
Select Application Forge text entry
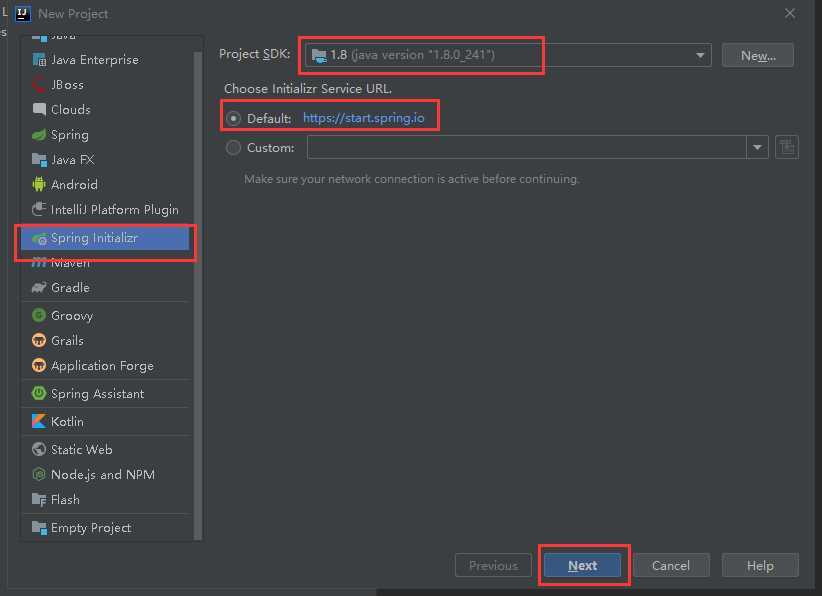pos(102,365)
